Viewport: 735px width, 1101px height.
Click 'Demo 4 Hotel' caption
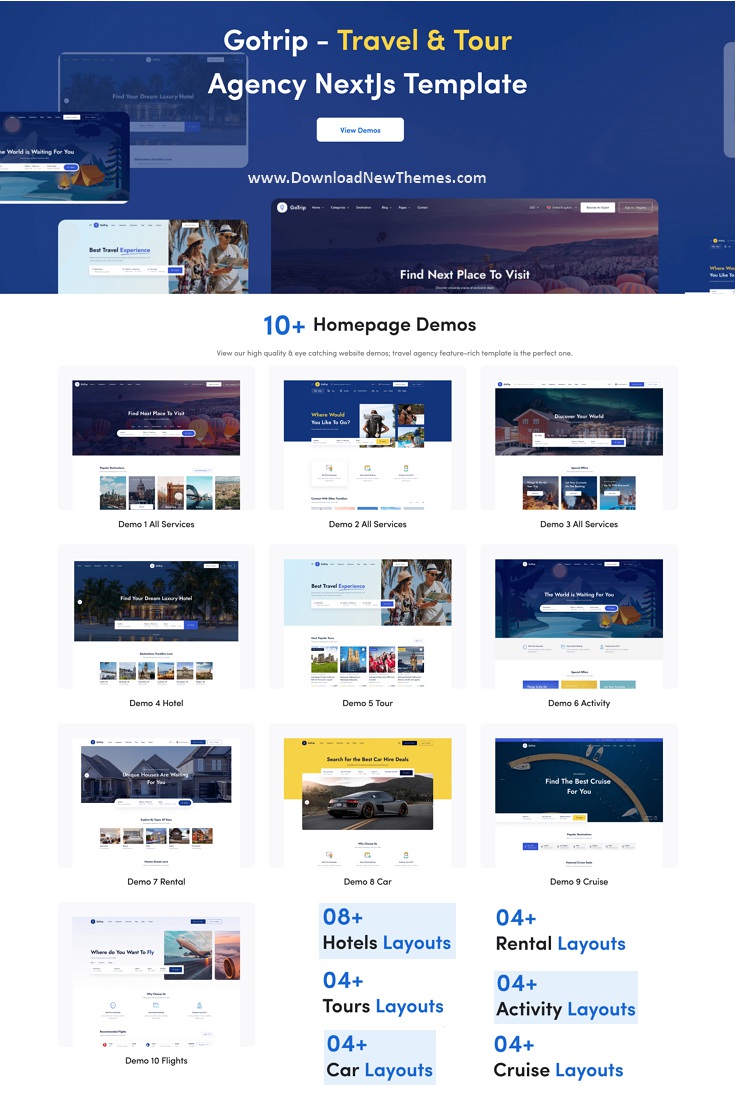pyautogui.click(x=156, y=704)
